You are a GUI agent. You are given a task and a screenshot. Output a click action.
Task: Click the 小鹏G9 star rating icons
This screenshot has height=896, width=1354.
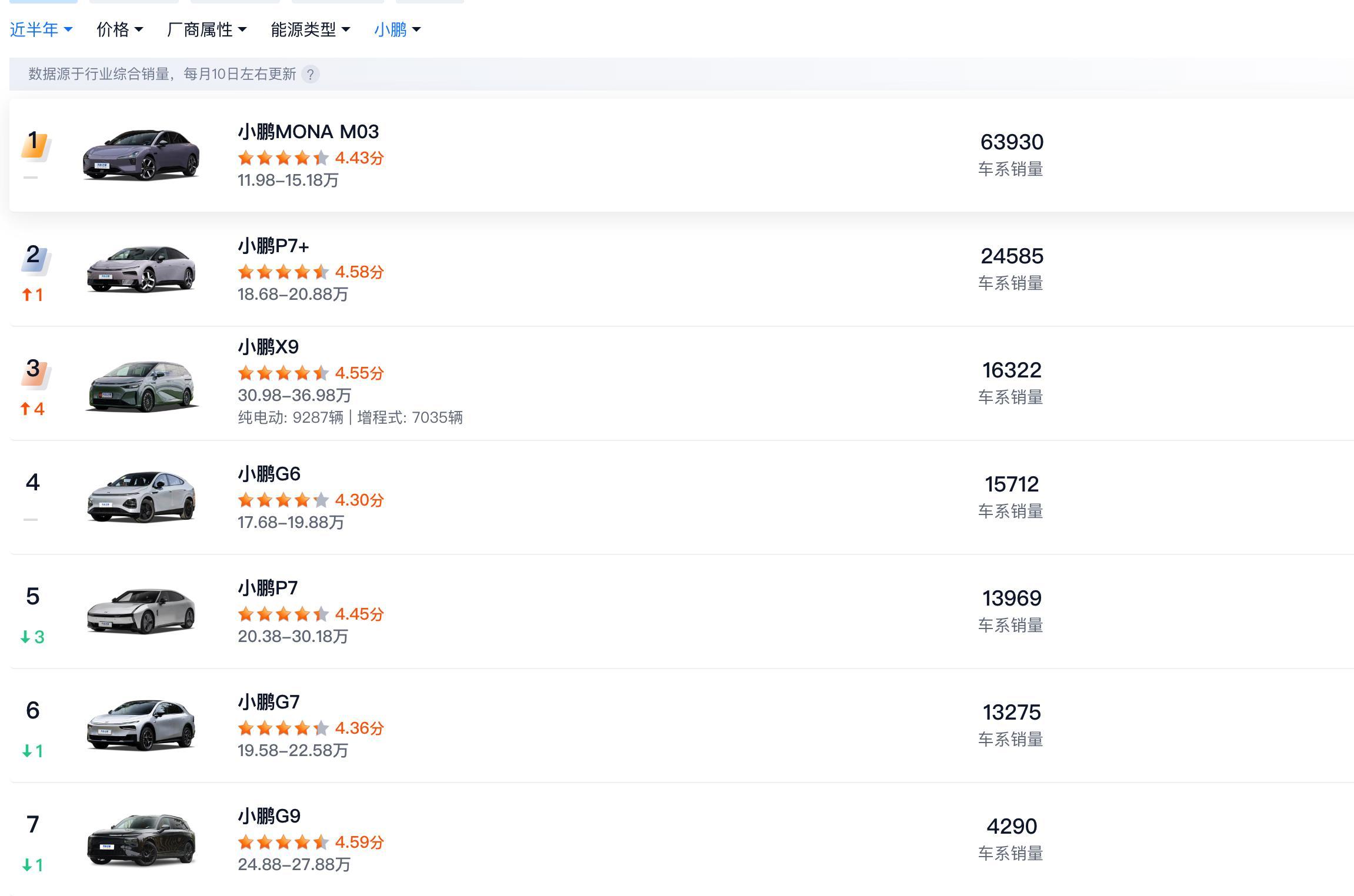284,842
